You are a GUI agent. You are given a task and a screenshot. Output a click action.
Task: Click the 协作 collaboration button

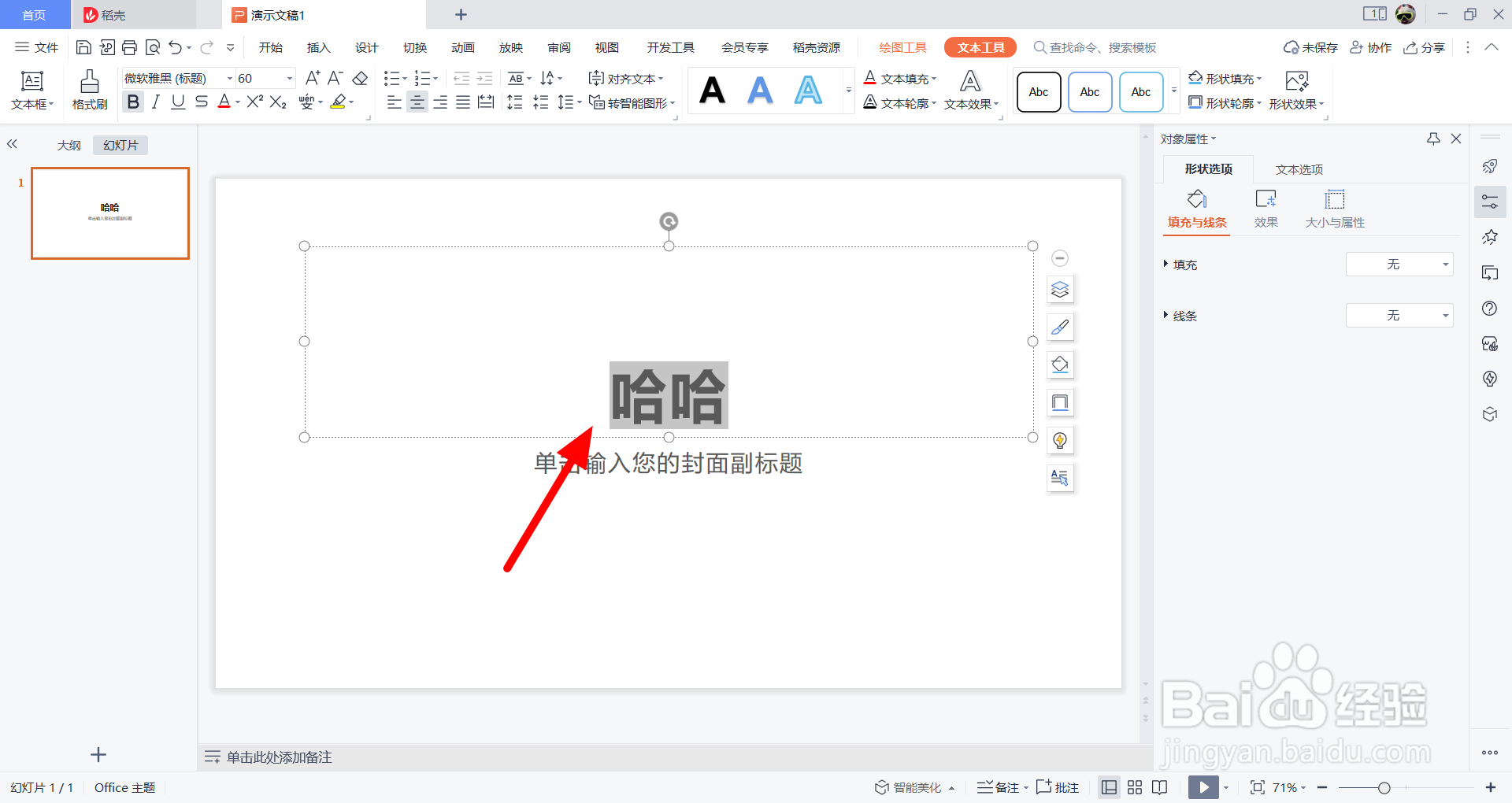pyautogui.click(x=1370, y=47)
